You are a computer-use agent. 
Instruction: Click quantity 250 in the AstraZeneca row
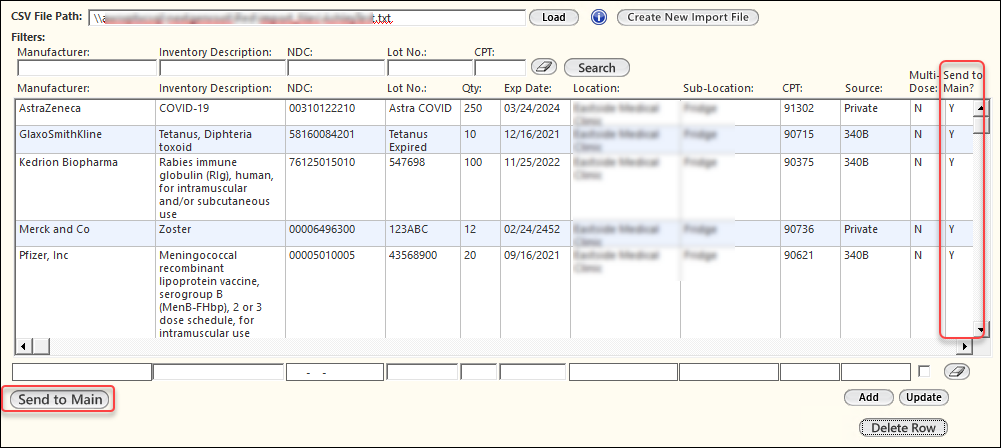(x=473, y=108)
